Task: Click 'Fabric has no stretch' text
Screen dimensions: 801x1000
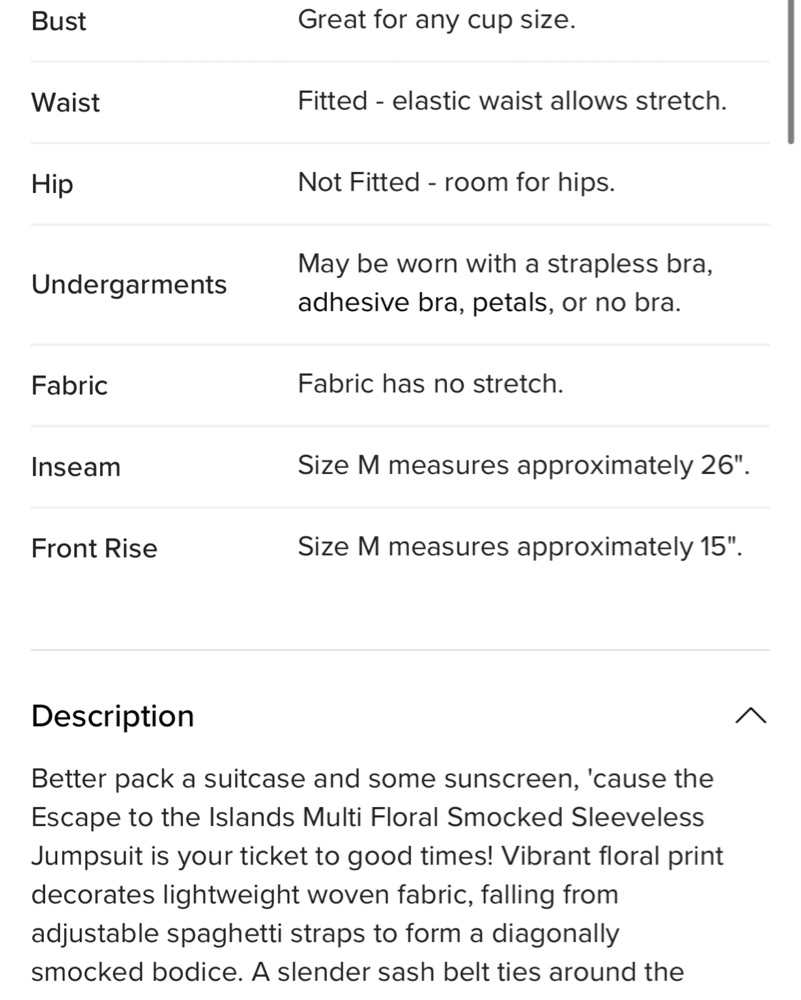Action: tap(430, 384)
